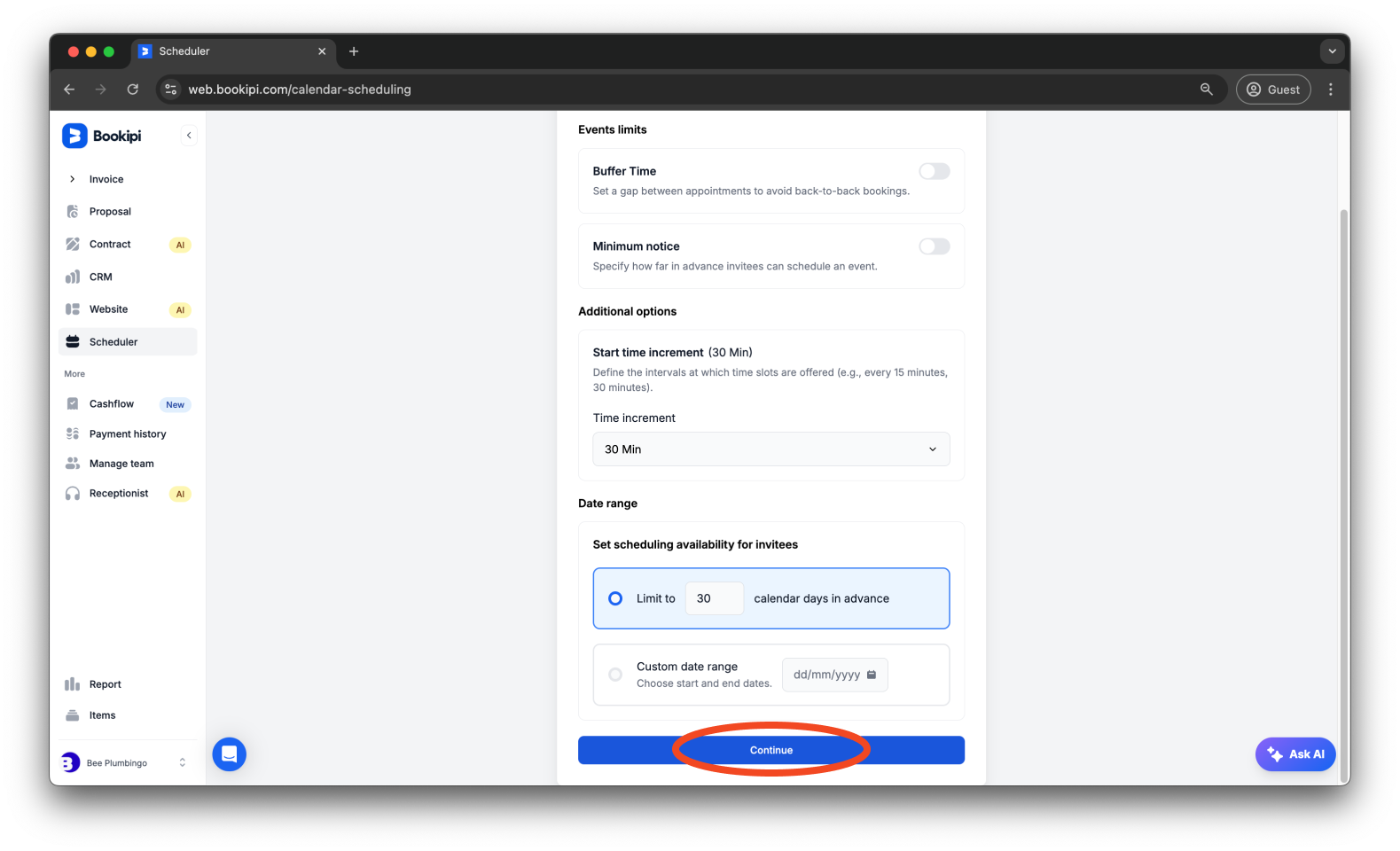This screenshot has height=851, width=1400.
Task: Click the browser forward arrow
Action: (x=101, y=90)
